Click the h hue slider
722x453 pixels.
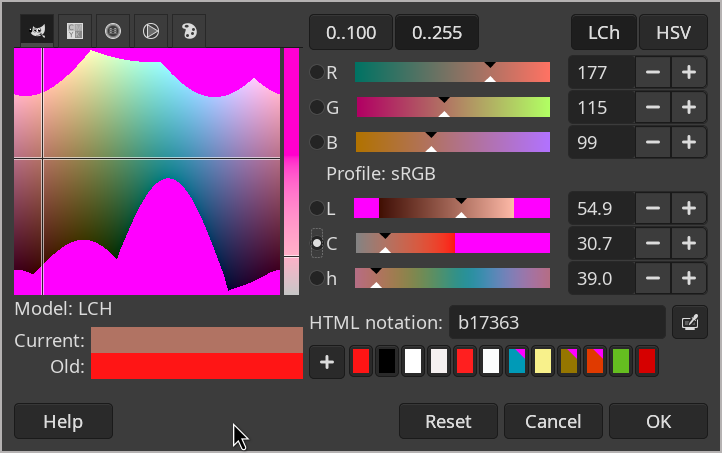coord(453,278)
